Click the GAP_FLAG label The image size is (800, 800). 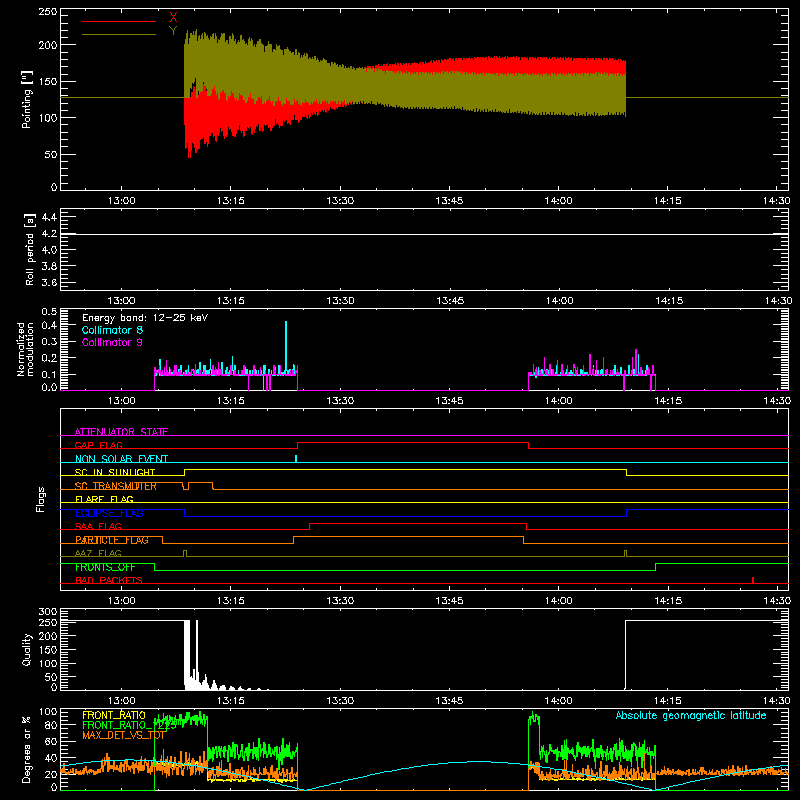(x=98, y=445)
